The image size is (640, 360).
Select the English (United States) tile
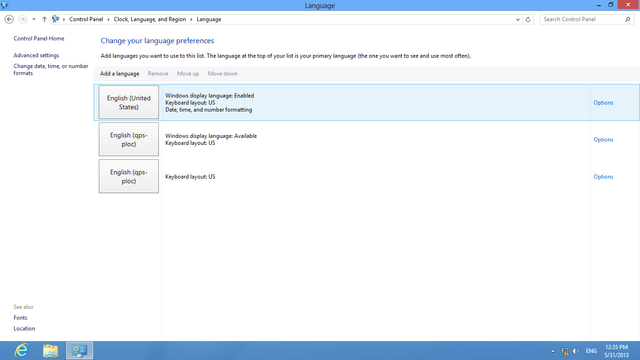point(129,102)
